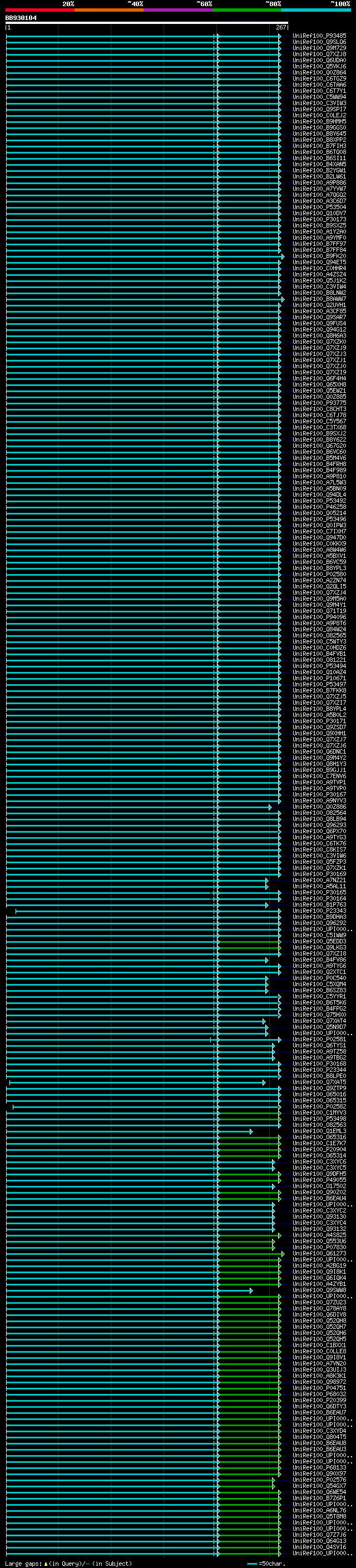The image size is (356, 1568).
Task: Select the UniRef100_B1P763 label
Action: click(x=319, y=904)
